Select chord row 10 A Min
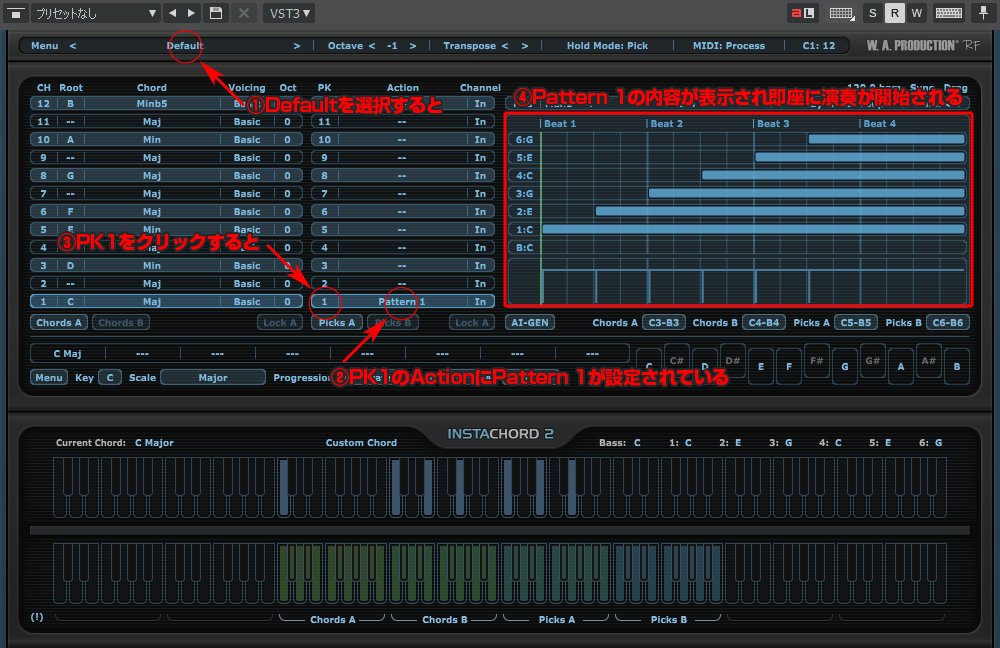Screen dimensions: 1000x648 click(166, 140)
